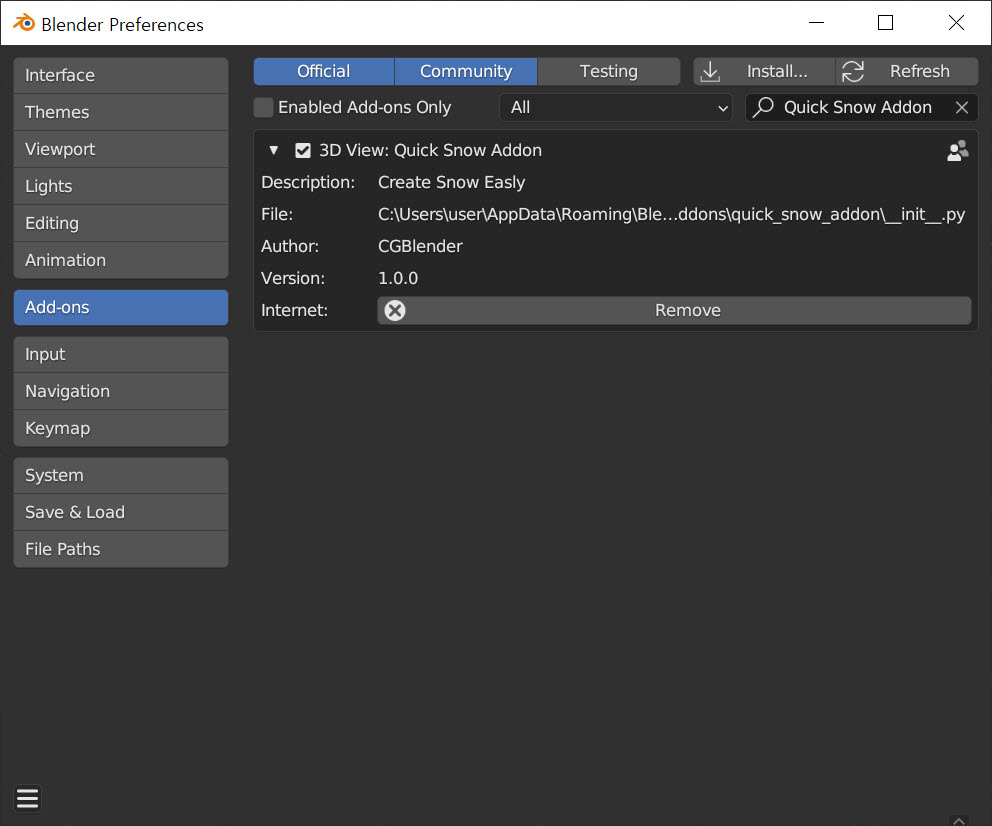Remove the Quick Snow Addon
The width and height of the screenshot is (992, 826).
(x=674, y=311)
